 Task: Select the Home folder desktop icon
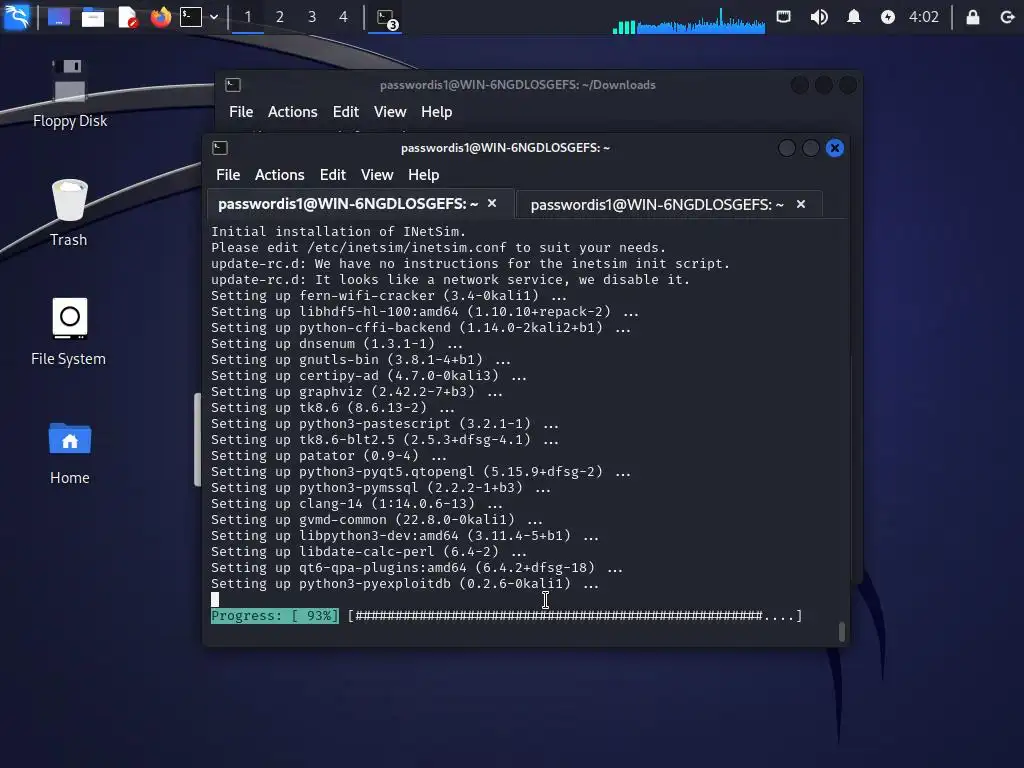tap(70, 452)
